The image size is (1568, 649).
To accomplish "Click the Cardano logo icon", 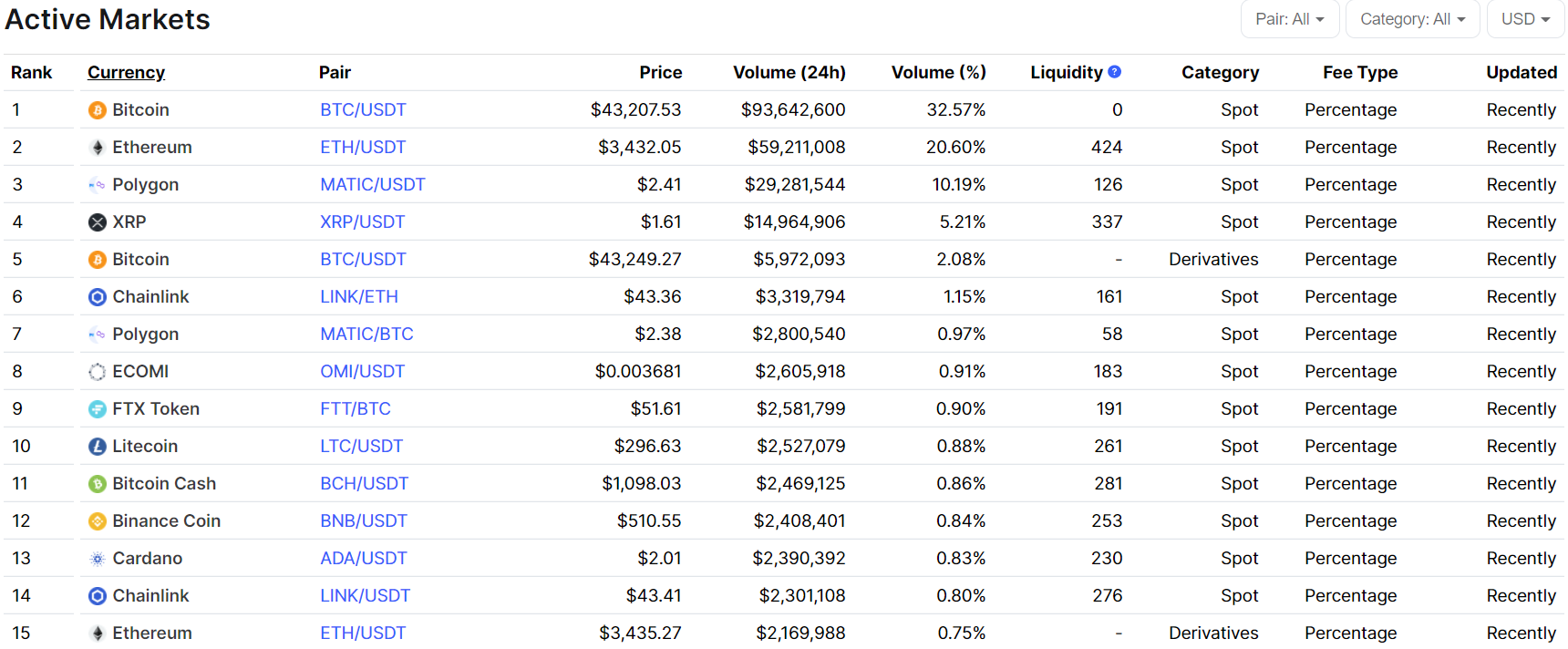I will coord(97,558).
